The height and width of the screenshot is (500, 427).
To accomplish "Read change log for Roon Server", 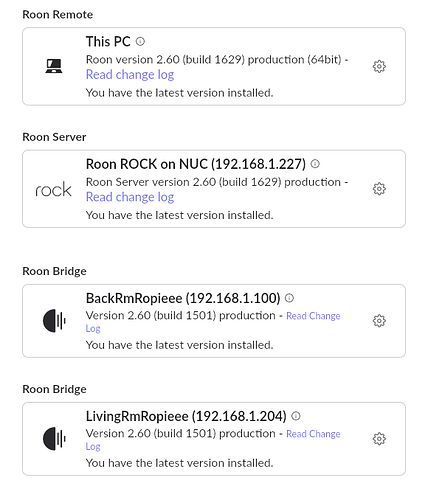I will tap(130, 197).
